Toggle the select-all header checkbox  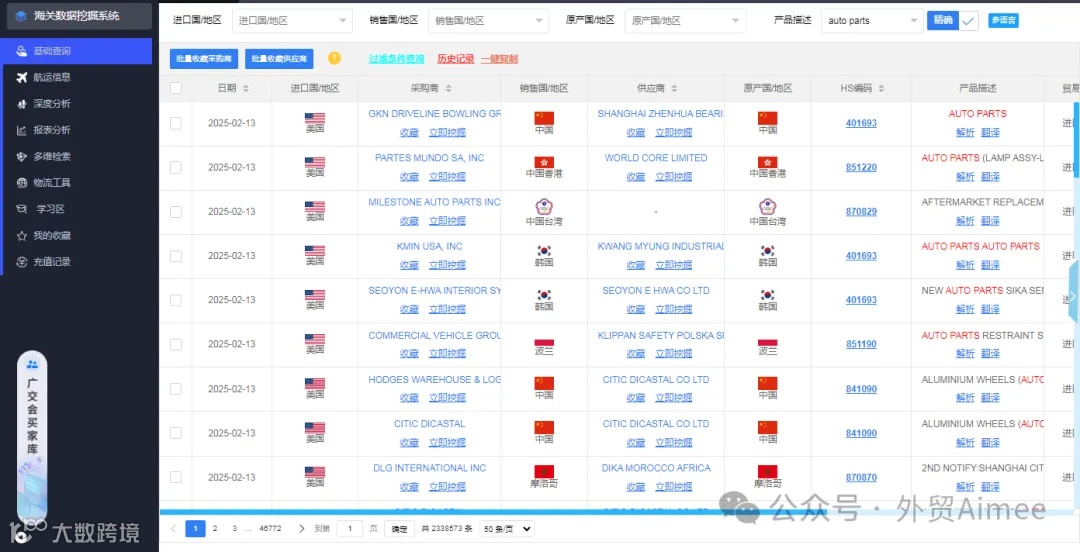pyautogui.click(x=176, y=88)
